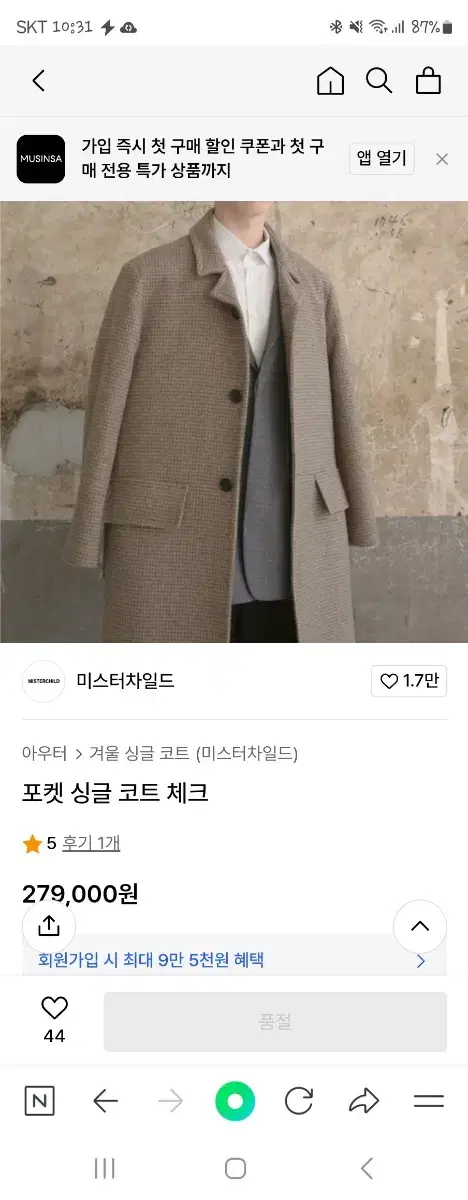
Task: Open the 미스터차일드 brand logo
Action: tap(43, 681)
